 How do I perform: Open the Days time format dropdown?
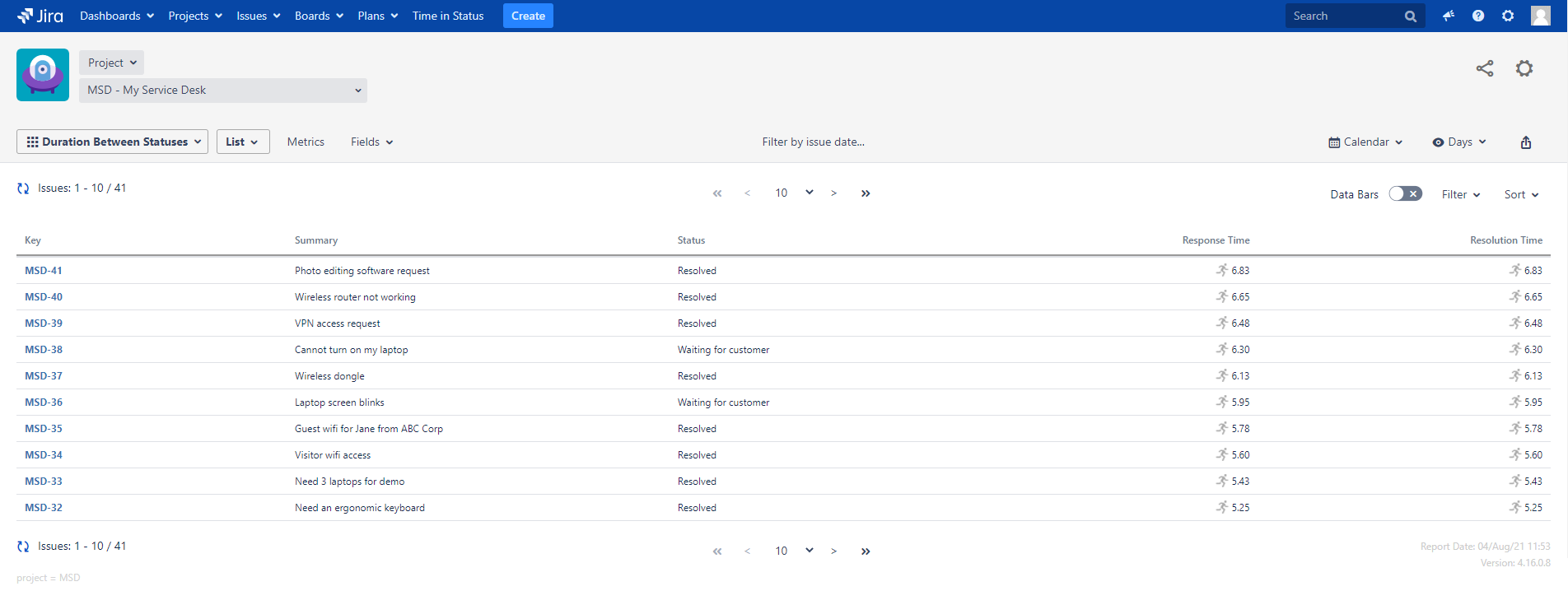tap(1458, 142)
